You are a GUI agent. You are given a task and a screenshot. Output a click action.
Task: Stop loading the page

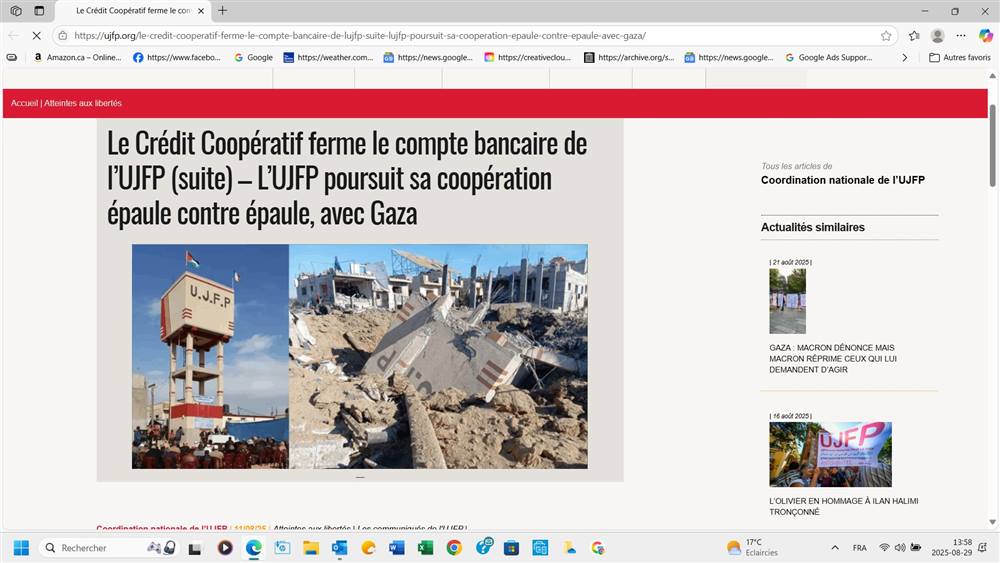coord(36,36)
